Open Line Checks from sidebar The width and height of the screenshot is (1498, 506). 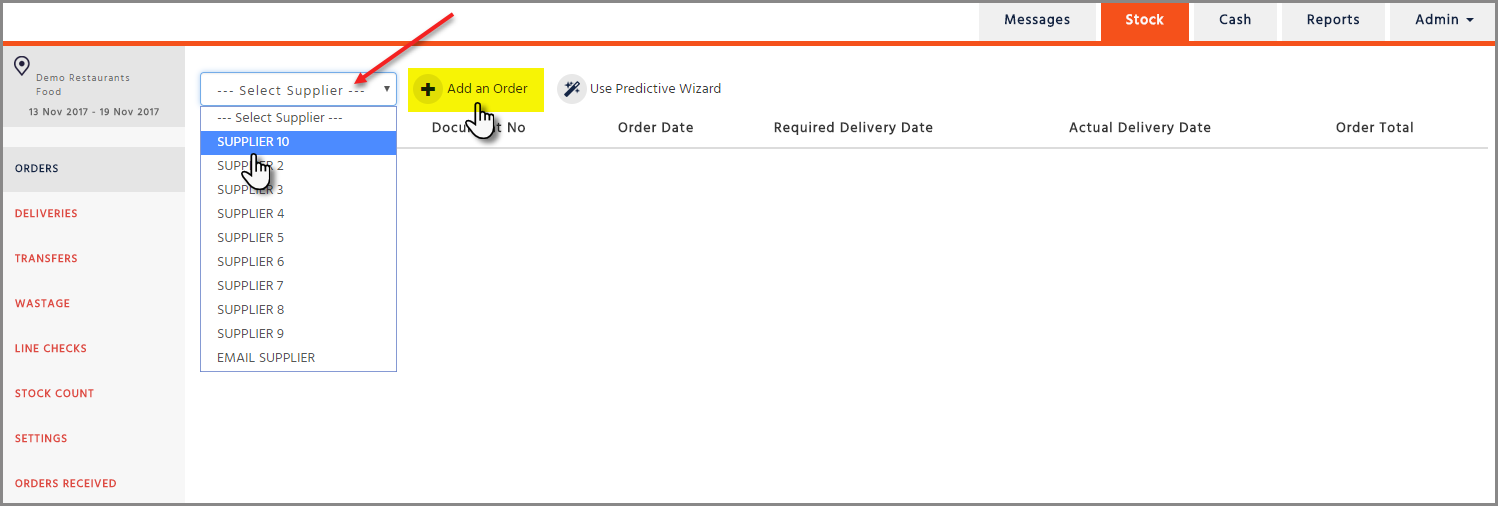pos(51,349)
